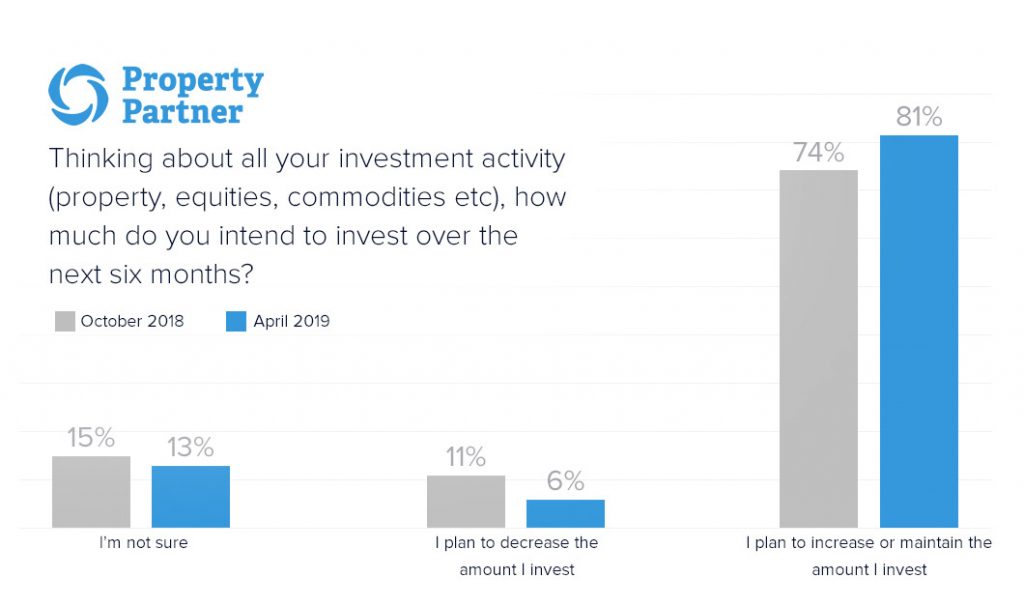Select the grey October 2018 legend swatch
This screenshot has height=607, width=1024.
pyautogui.click(x=65, y=321)
